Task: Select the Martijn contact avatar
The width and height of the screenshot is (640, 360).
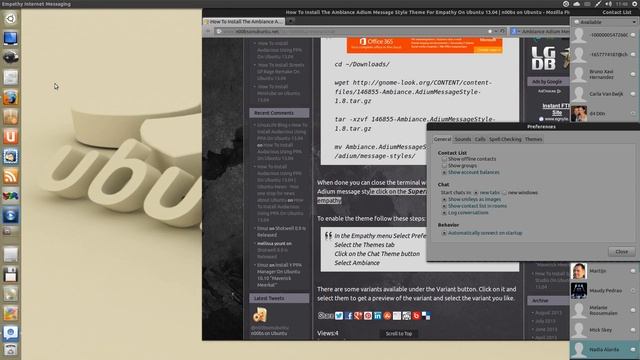Action: click(578, 271)
